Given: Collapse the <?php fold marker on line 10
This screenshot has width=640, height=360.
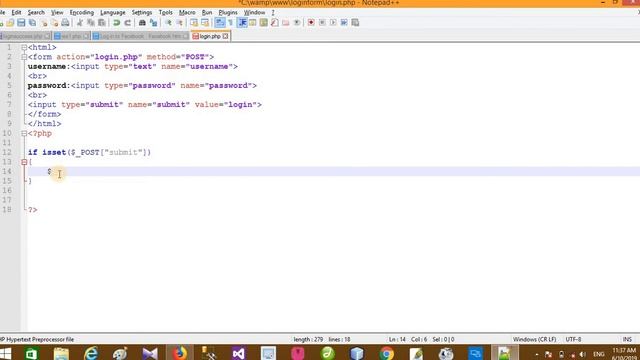Looking at the screenshot, I should pyautogui.click(x=24, y=133).
